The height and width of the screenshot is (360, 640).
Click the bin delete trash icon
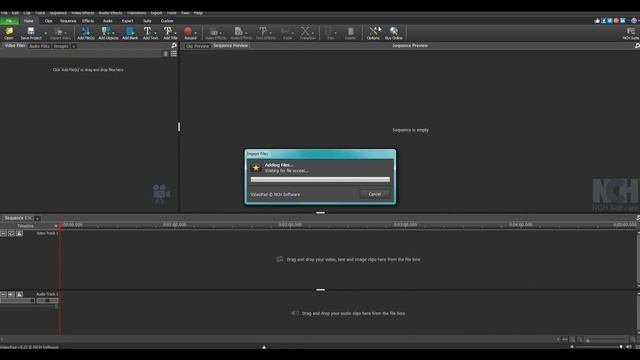166,53
